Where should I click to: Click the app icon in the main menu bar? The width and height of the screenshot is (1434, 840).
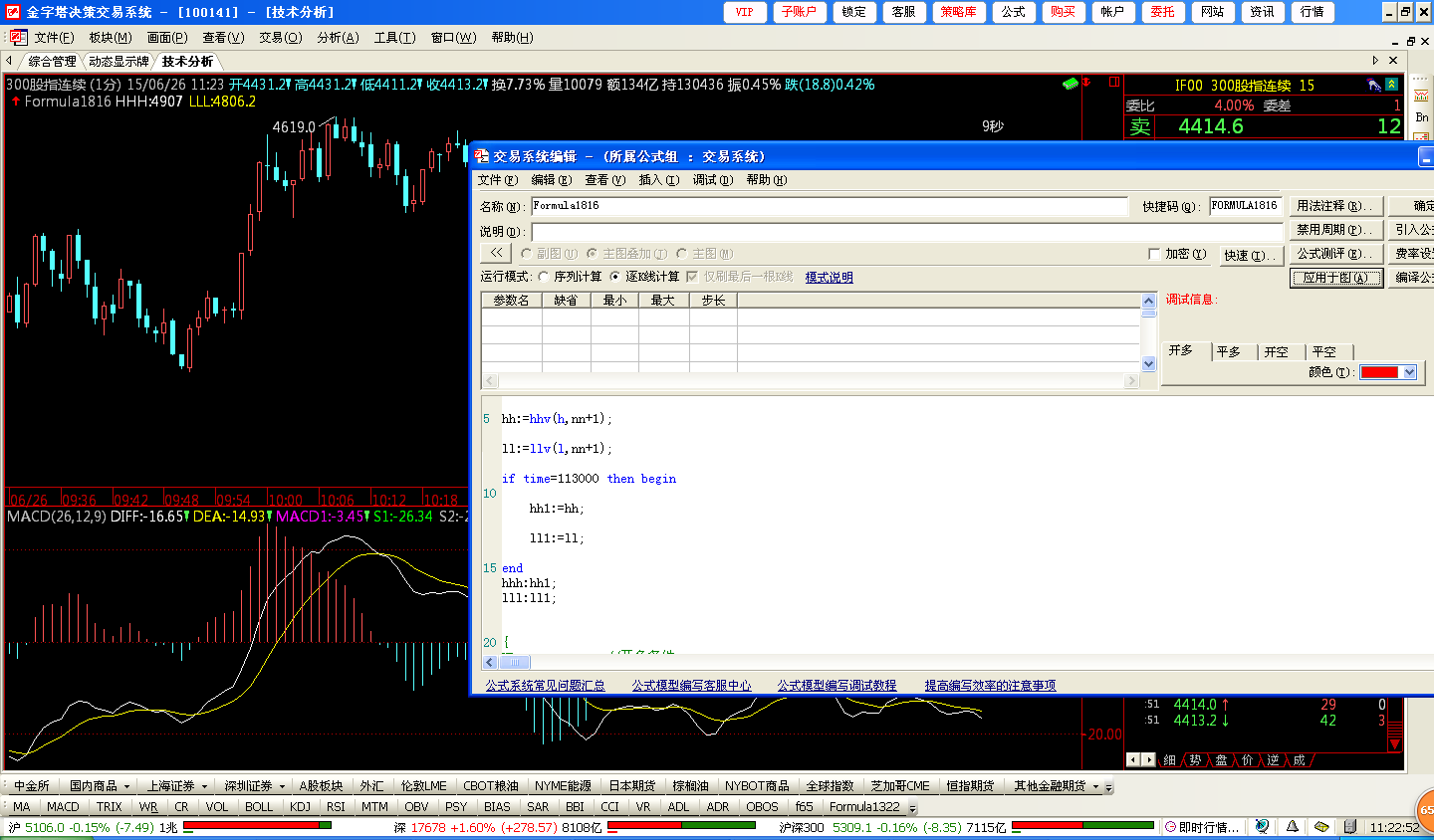(17, 38)
